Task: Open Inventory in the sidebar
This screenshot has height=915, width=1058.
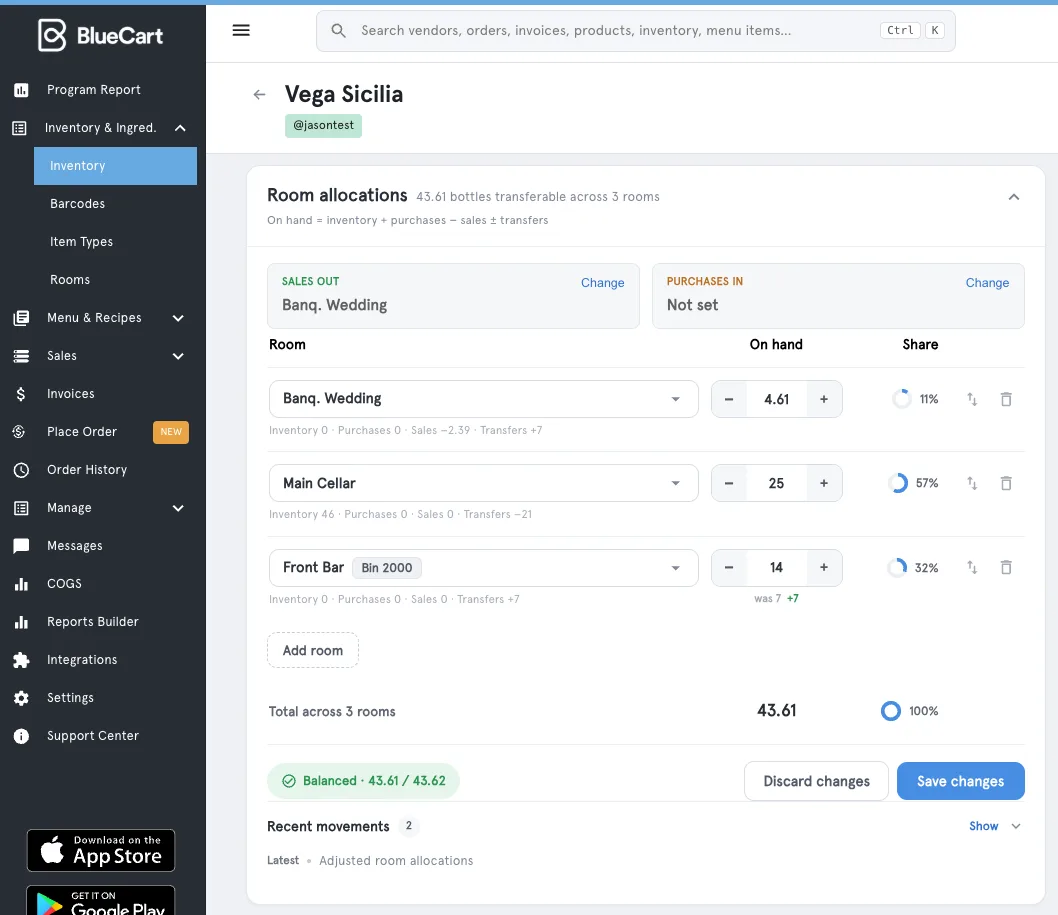Action: (115, 166)
